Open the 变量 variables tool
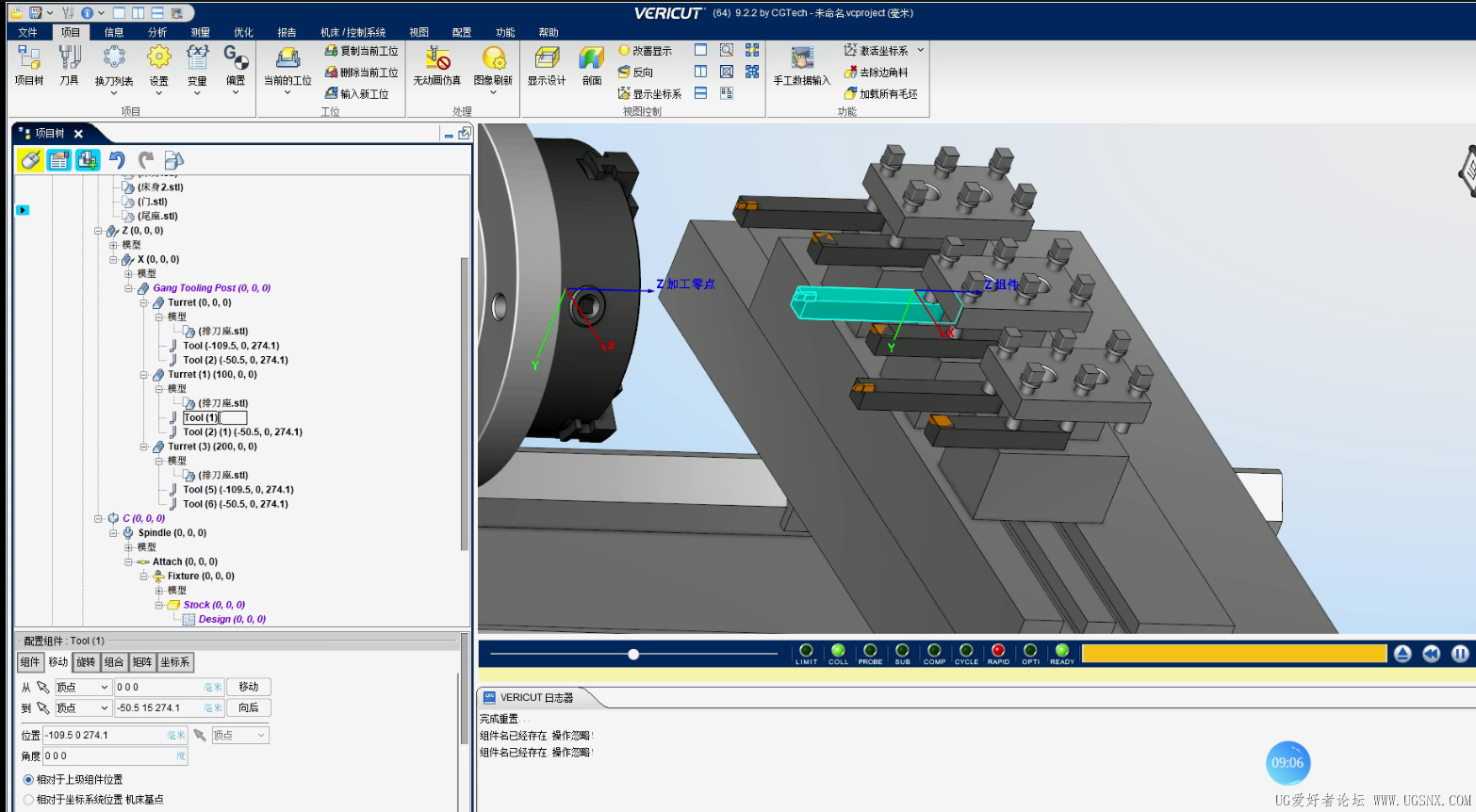The height and width of the screenshot is (812, 1476). coord(197,68)
